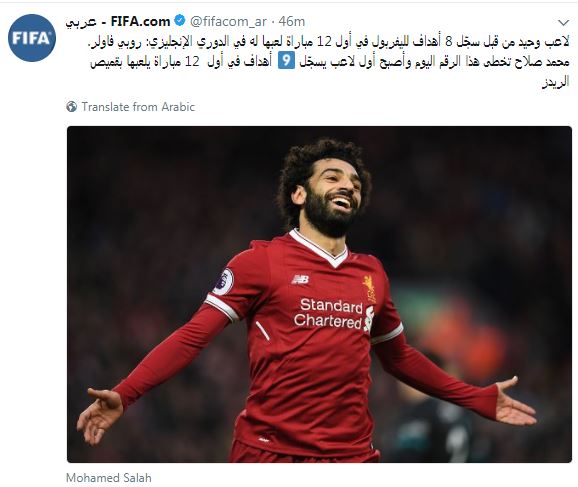Open the FIFA profile avatar
This screenshot has height=487, width=578.
pyautogui.click(x=32, y=38)
